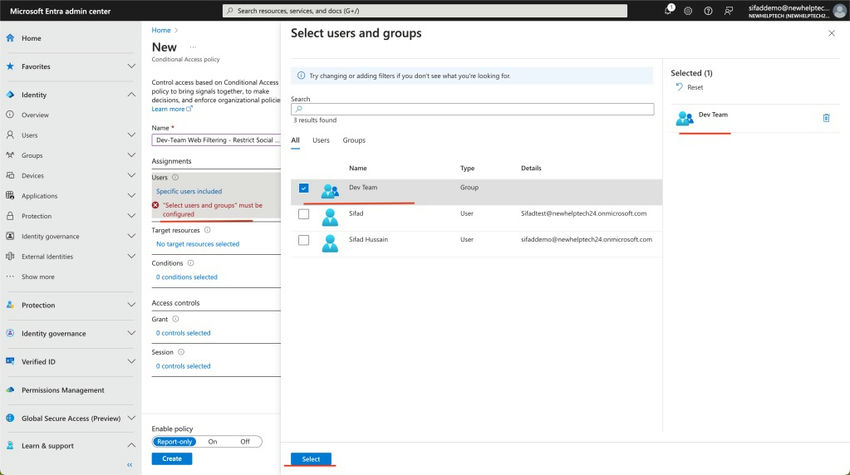Click the Create button
This screenshot has height=475, width=850.
point(172,459)
